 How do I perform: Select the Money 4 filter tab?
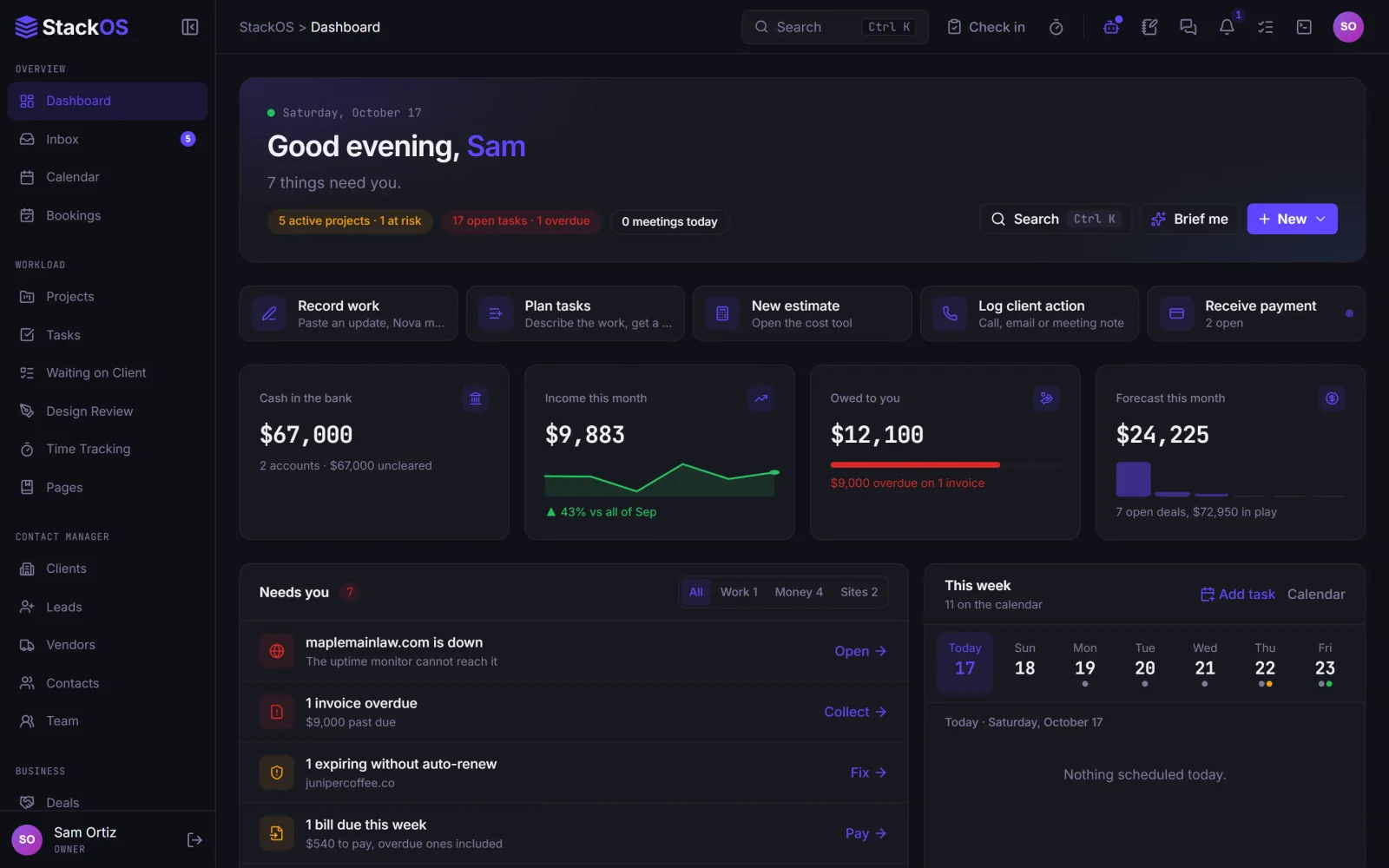tap(799, 592)
